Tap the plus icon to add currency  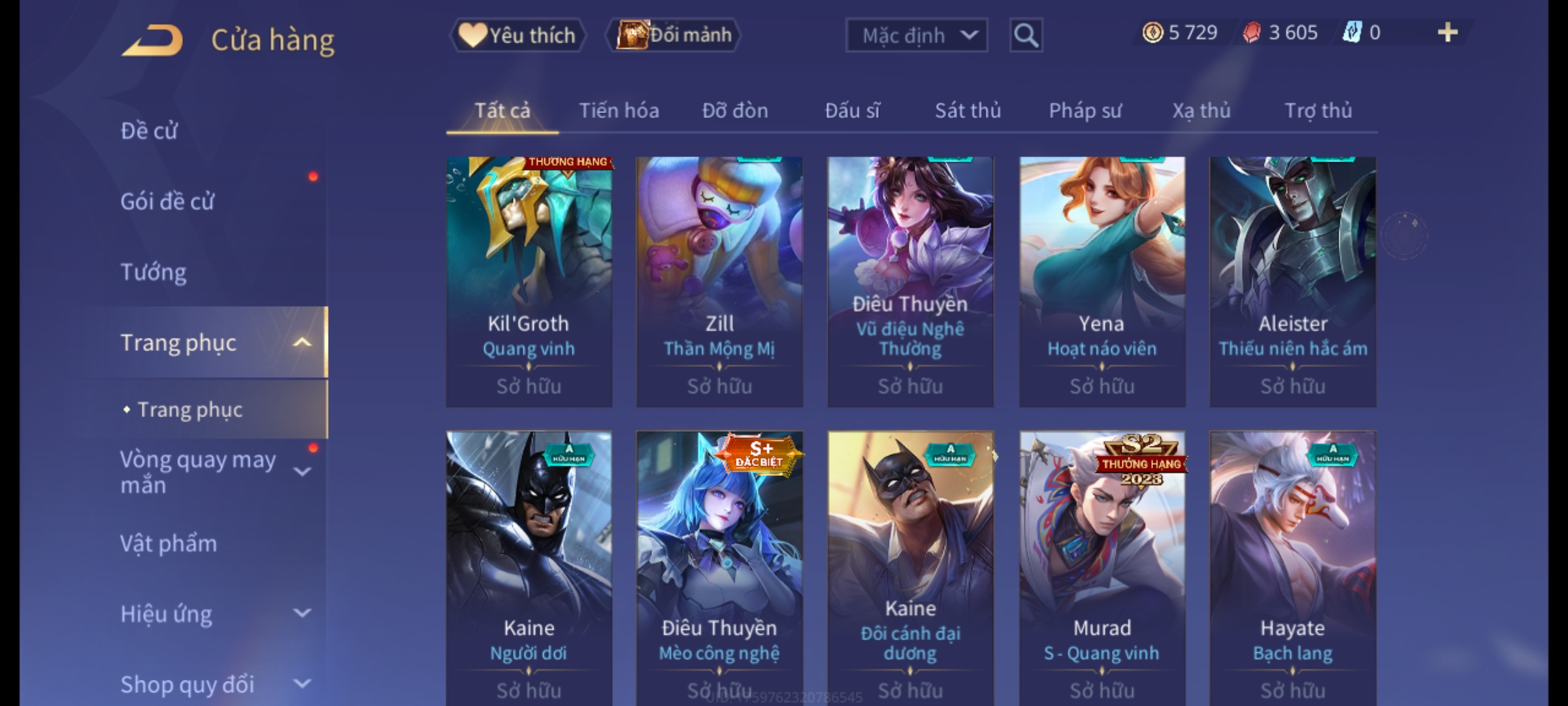point(1448,33)
